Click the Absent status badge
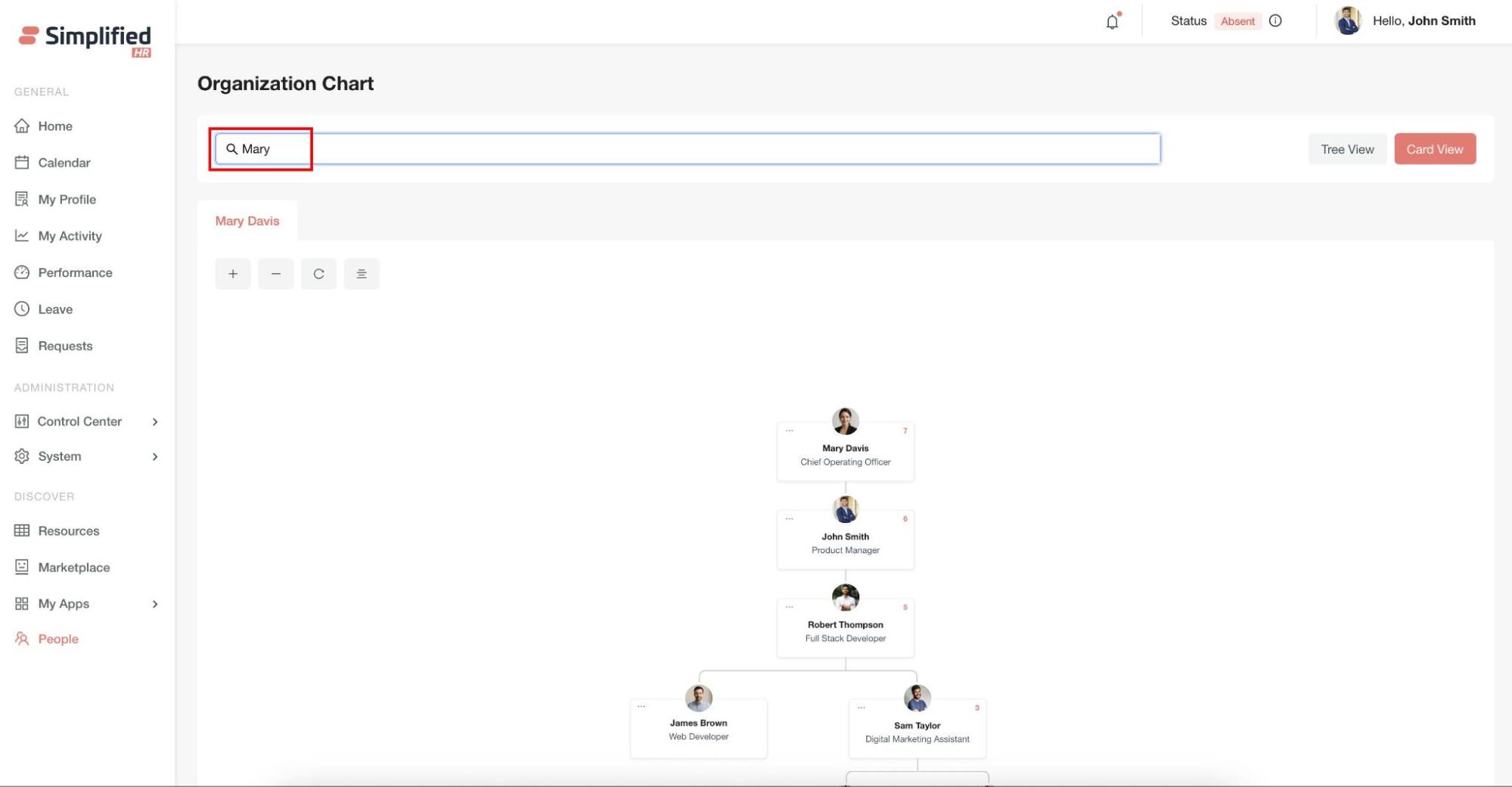This screenshot has width=1512, height=787. pyautogui.click(x=1237, y=21)
